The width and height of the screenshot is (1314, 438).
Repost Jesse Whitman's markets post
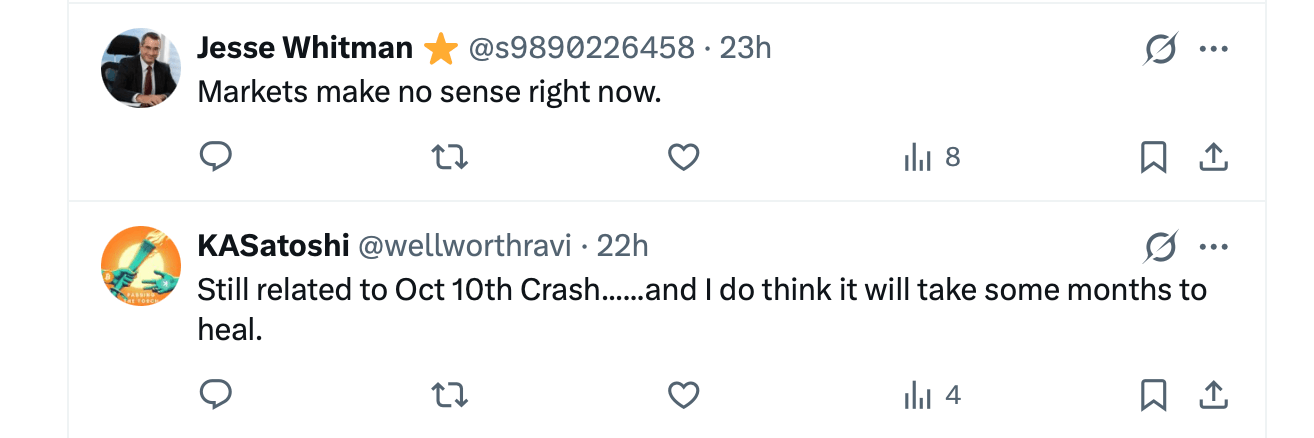(x=449, y=157)
